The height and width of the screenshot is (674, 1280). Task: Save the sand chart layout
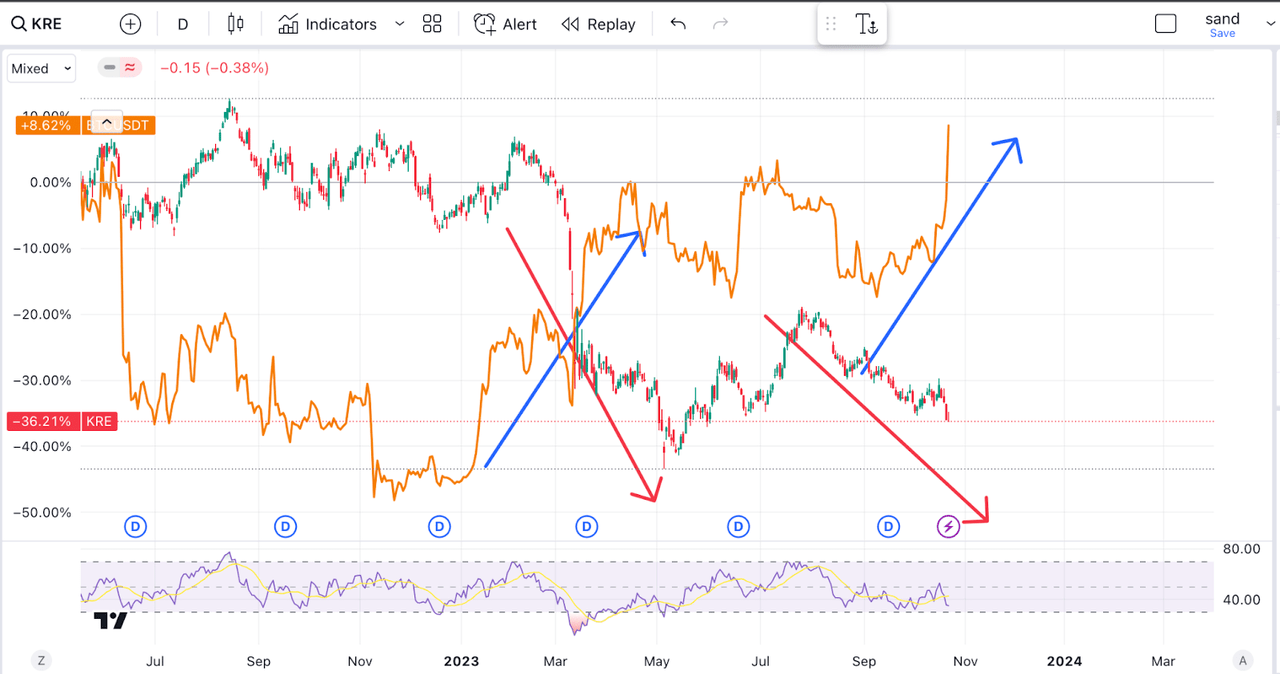pyautogui.click(x=1222, y=33)
